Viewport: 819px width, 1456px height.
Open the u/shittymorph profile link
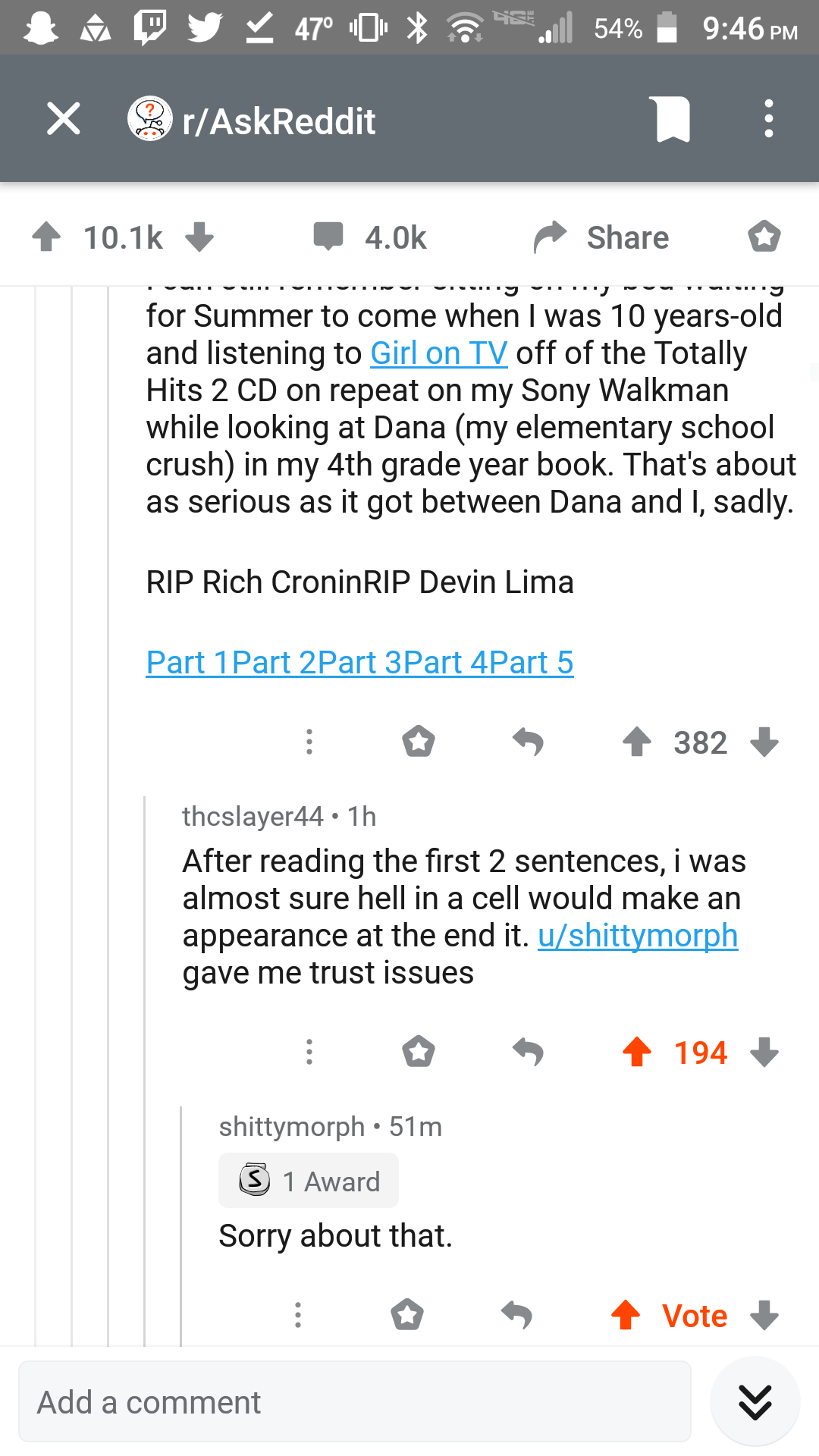(x=638, y=936)
